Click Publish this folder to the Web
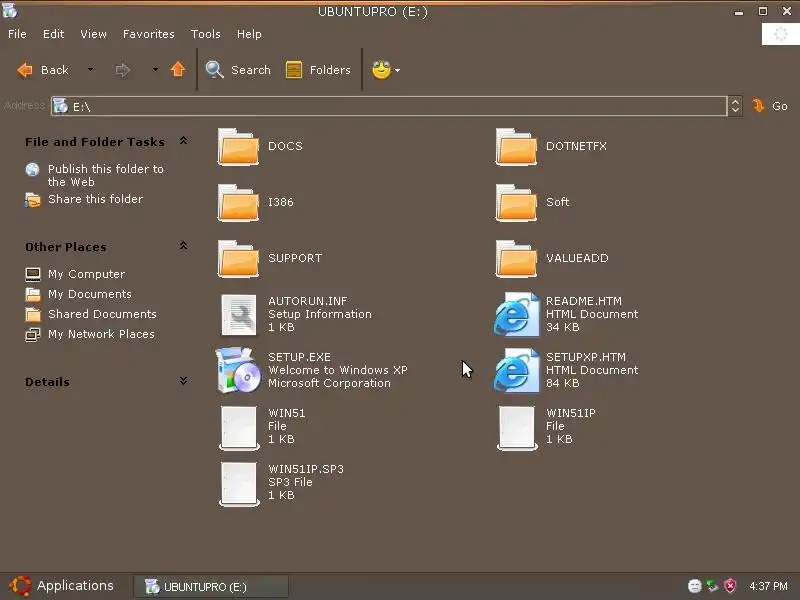The image size is (800, 600). (106, 176)
